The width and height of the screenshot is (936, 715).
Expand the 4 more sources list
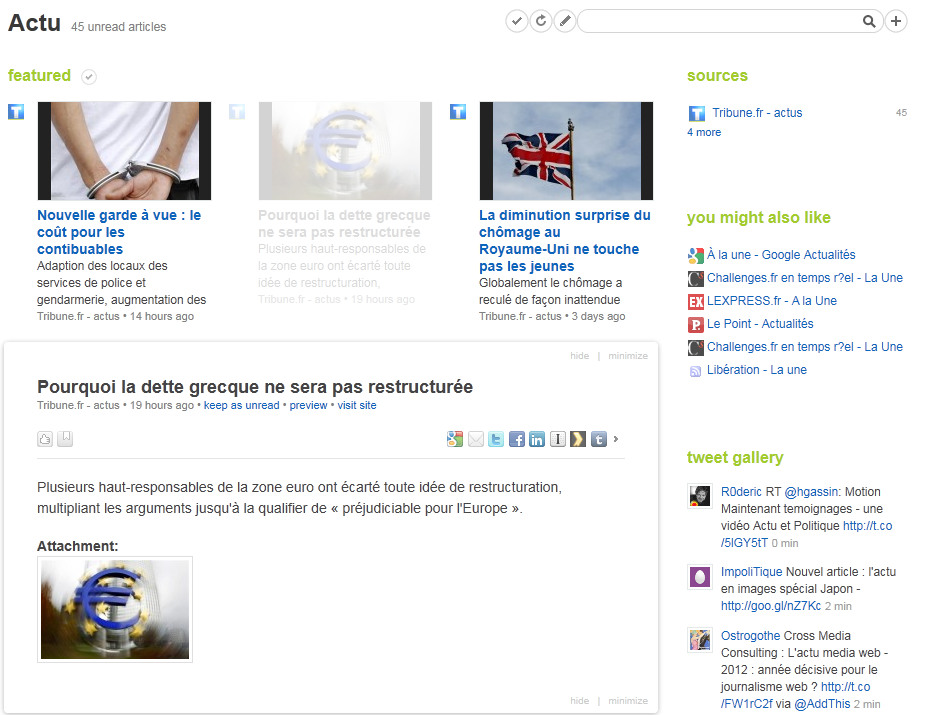[x=703, y=131]
